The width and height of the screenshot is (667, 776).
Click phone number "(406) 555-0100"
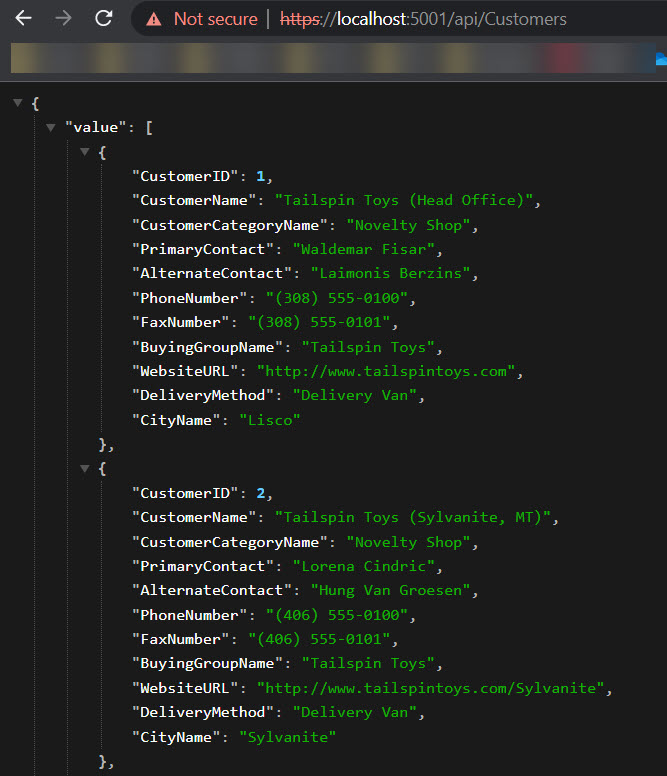[x=337, y=615]
